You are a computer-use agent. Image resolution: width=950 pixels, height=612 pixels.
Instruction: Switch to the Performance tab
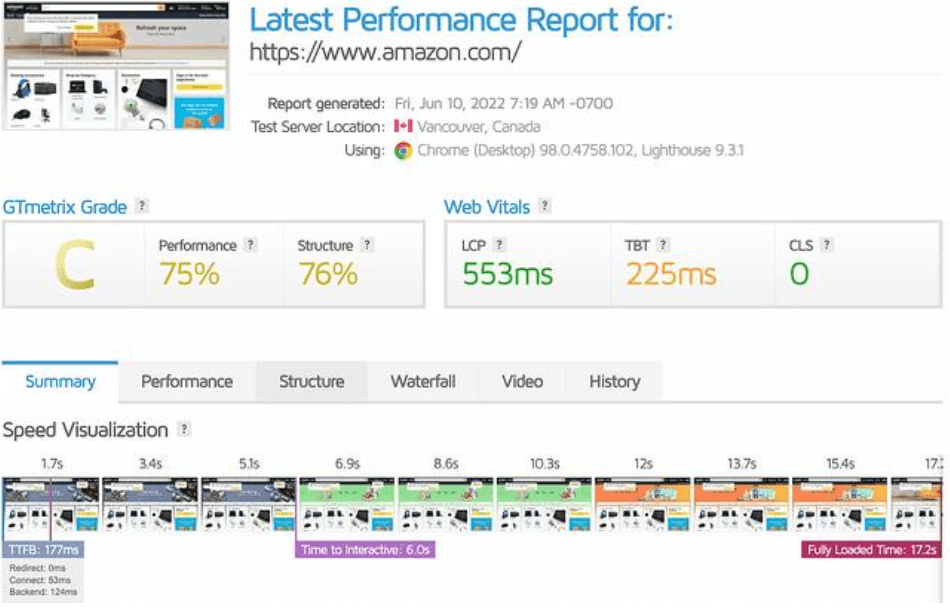click(187, 382)
